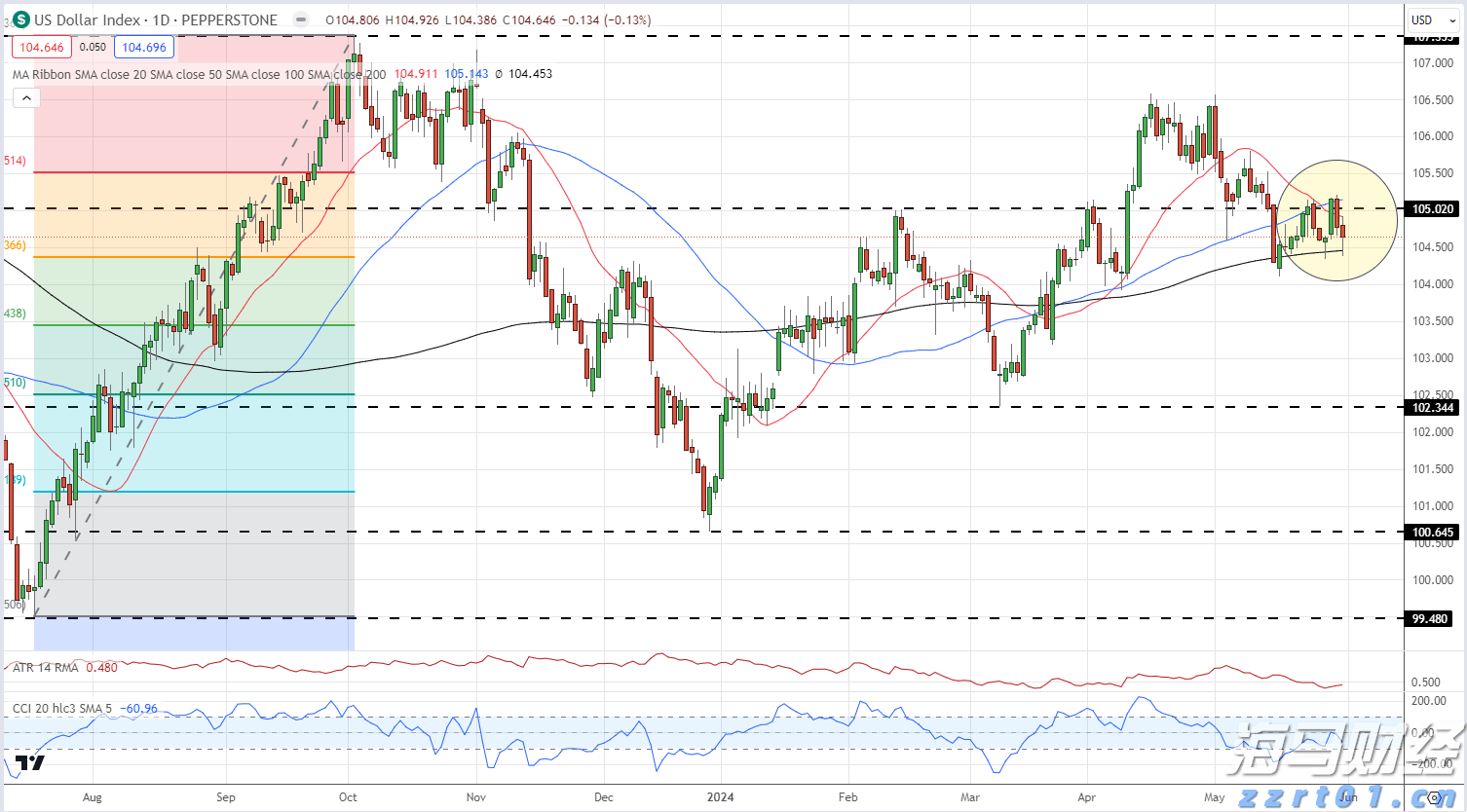Click the 107.000 price scale label
1467x812 pixels.
click(1433, 63)
